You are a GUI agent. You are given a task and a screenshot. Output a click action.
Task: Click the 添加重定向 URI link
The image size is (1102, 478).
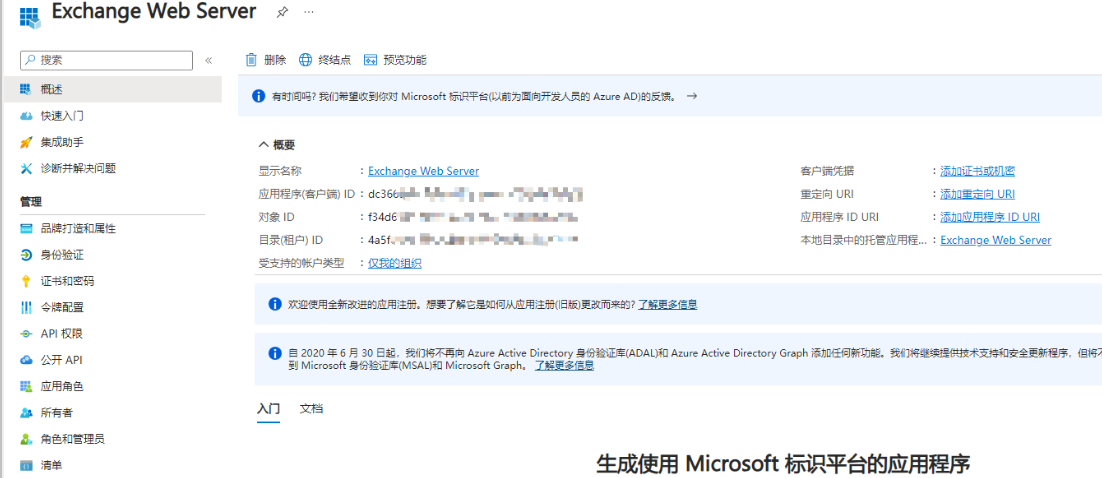point(977,194)
